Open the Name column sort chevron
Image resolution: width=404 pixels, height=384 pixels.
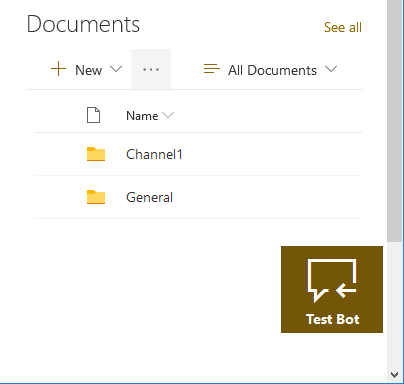(168, 115)
